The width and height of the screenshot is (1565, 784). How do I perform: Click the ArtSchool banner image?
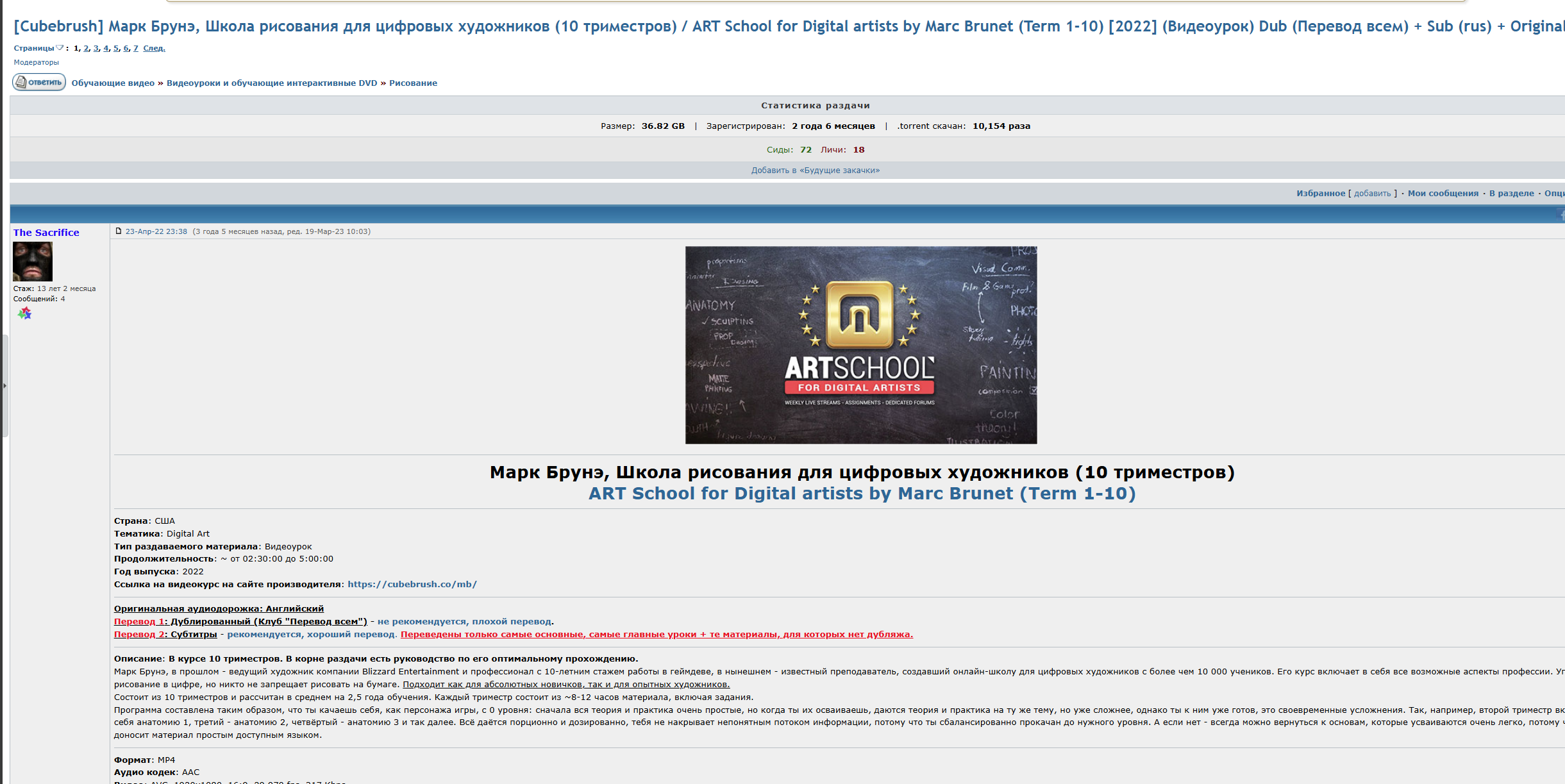[x=860, y=345]
